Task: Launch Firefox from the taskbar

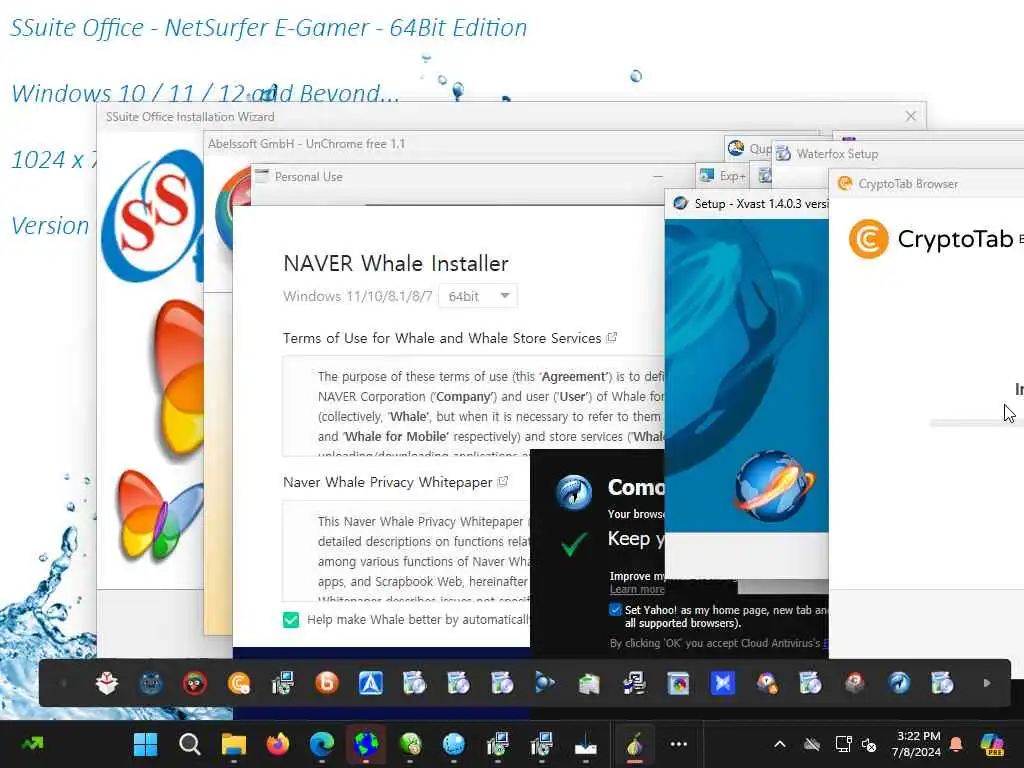Action: pos(278,744)
